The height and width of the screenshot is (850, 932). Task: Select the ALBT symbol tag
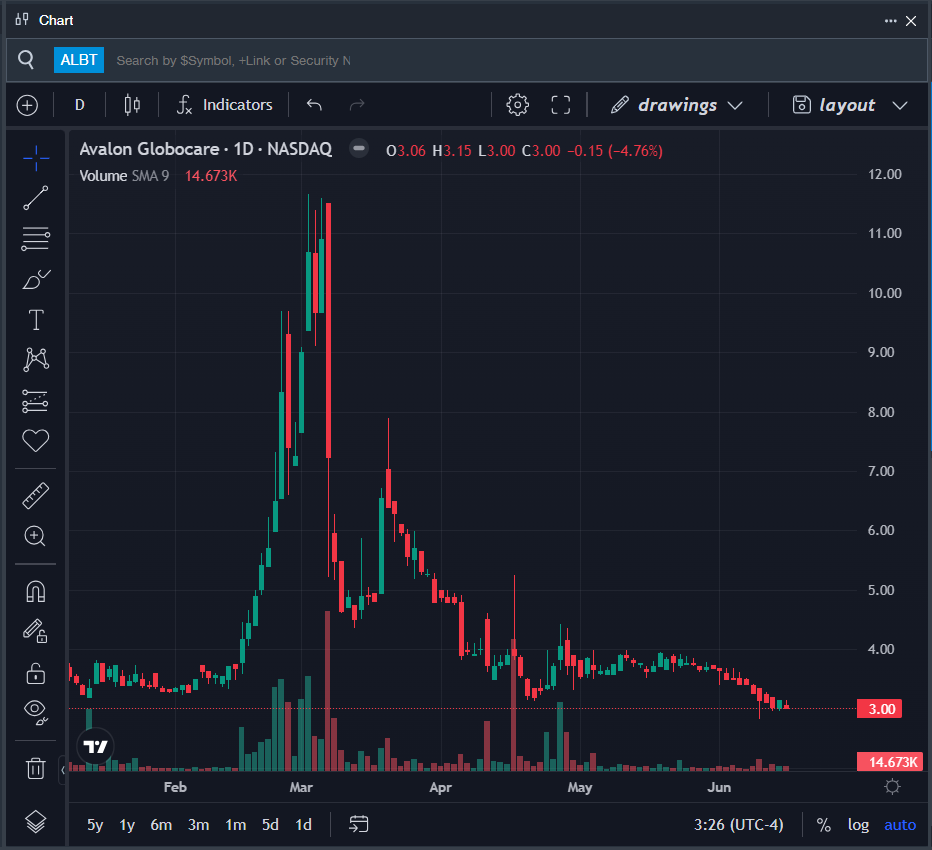[78, 60]
